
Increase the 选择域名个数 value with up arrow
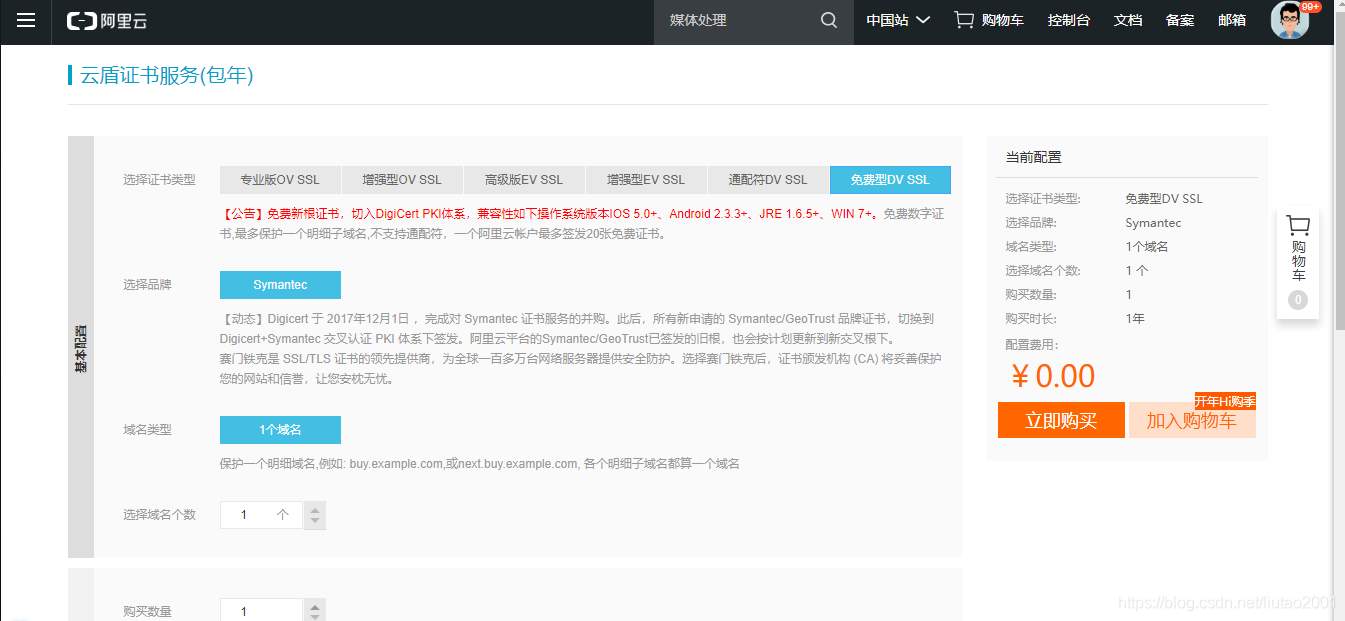pyautogui.click(x=315, y=509)
